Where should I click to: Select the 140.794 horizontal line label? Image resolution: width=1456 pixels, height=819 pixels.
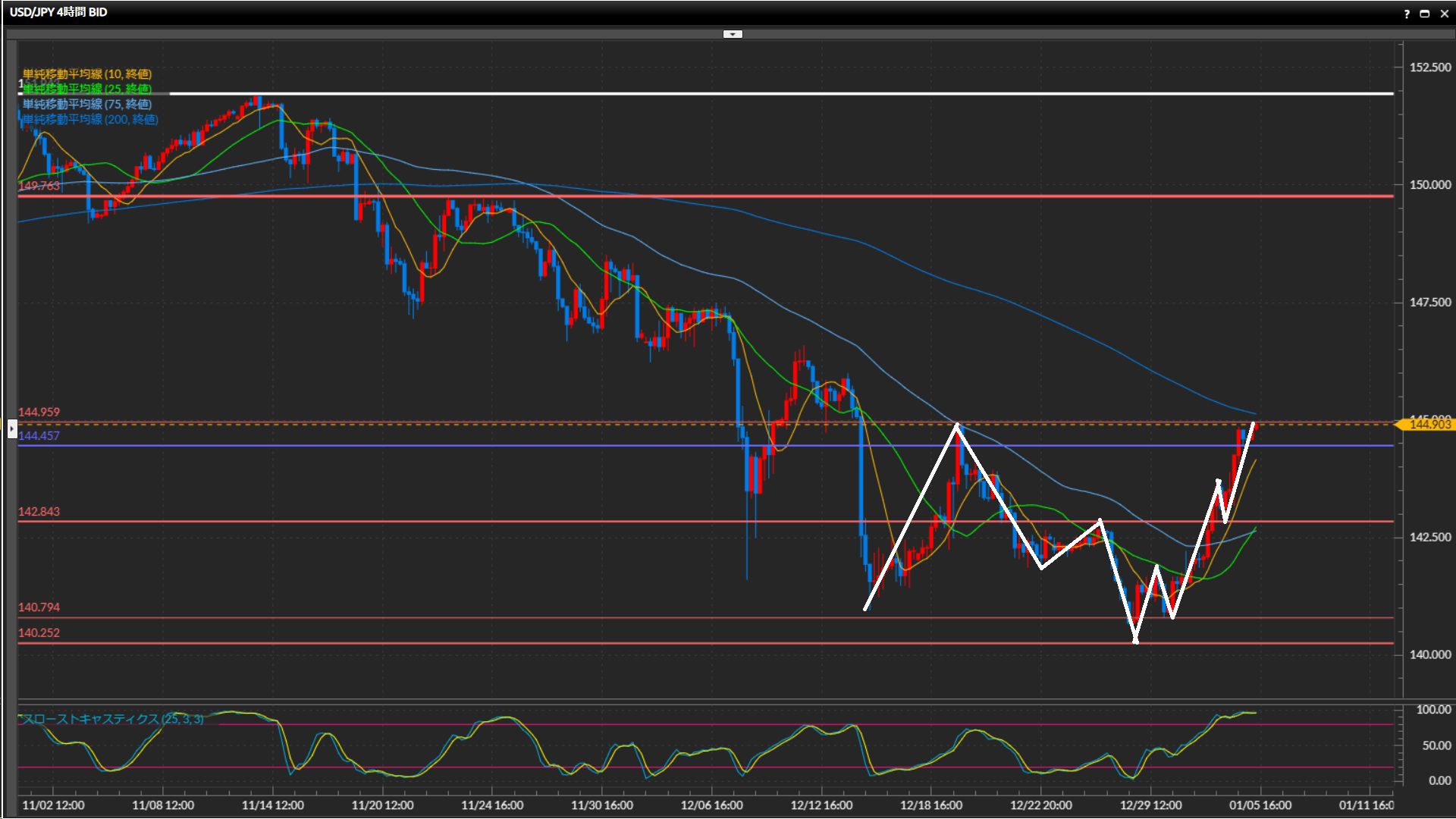click(x=39, y=607)
